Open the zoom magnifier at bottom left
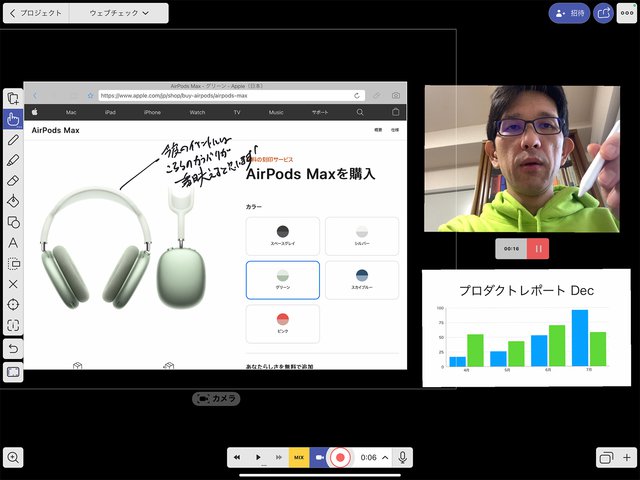640x480 pixels. [14, 457]
